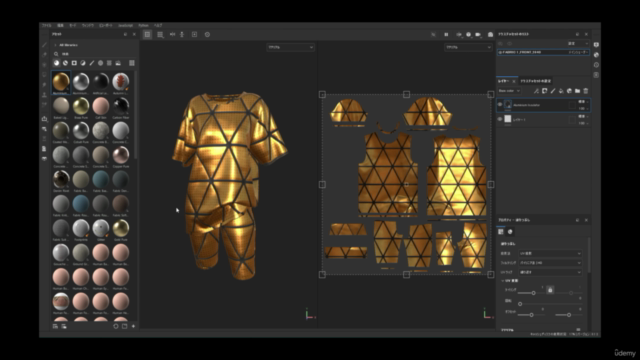Toggle symmetry icon in top toolbar
The image size is (640, 360).
coord(172,35)
